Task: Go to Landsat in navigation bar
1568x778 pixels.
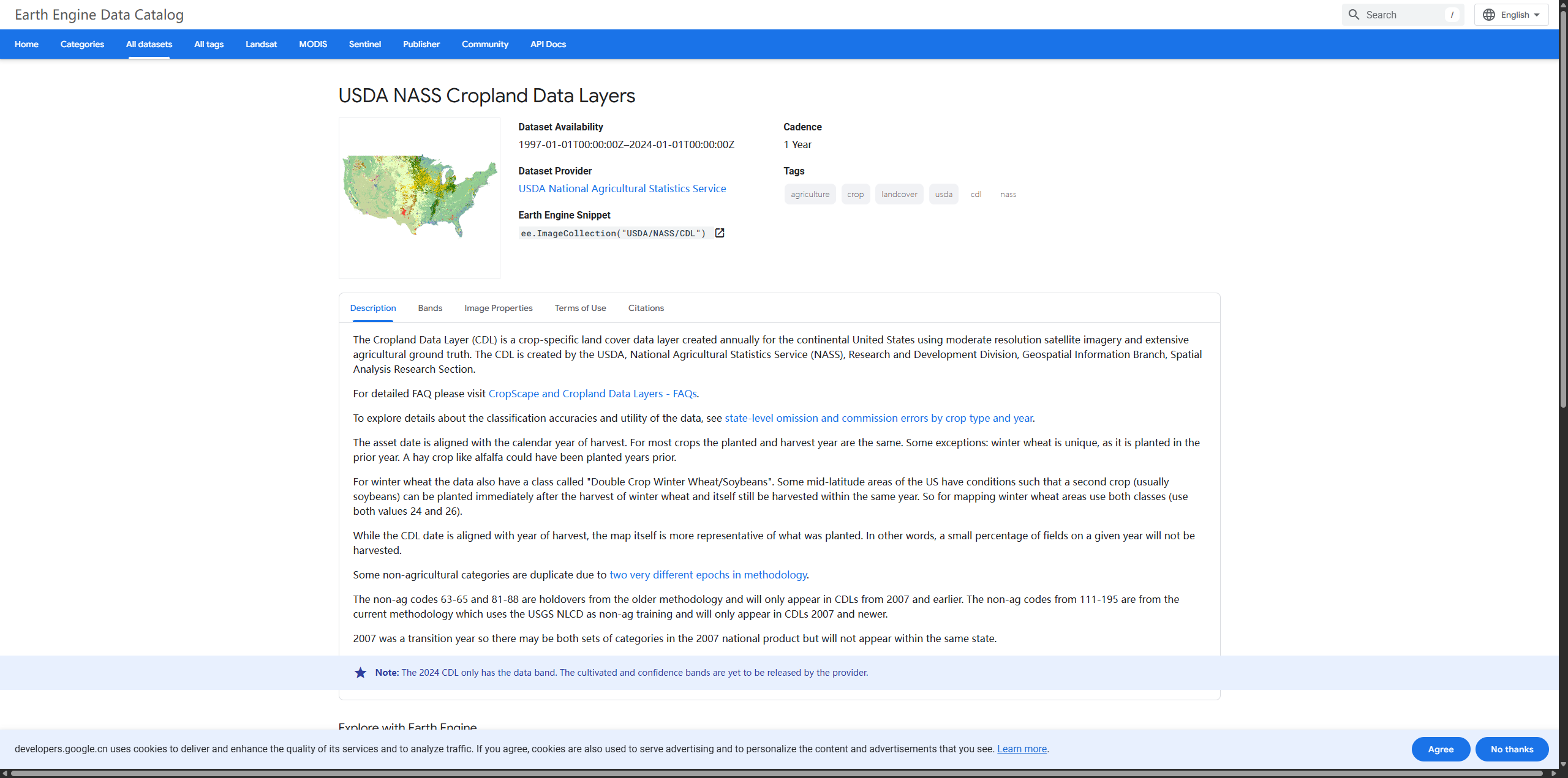Action: tap(261, 44)
